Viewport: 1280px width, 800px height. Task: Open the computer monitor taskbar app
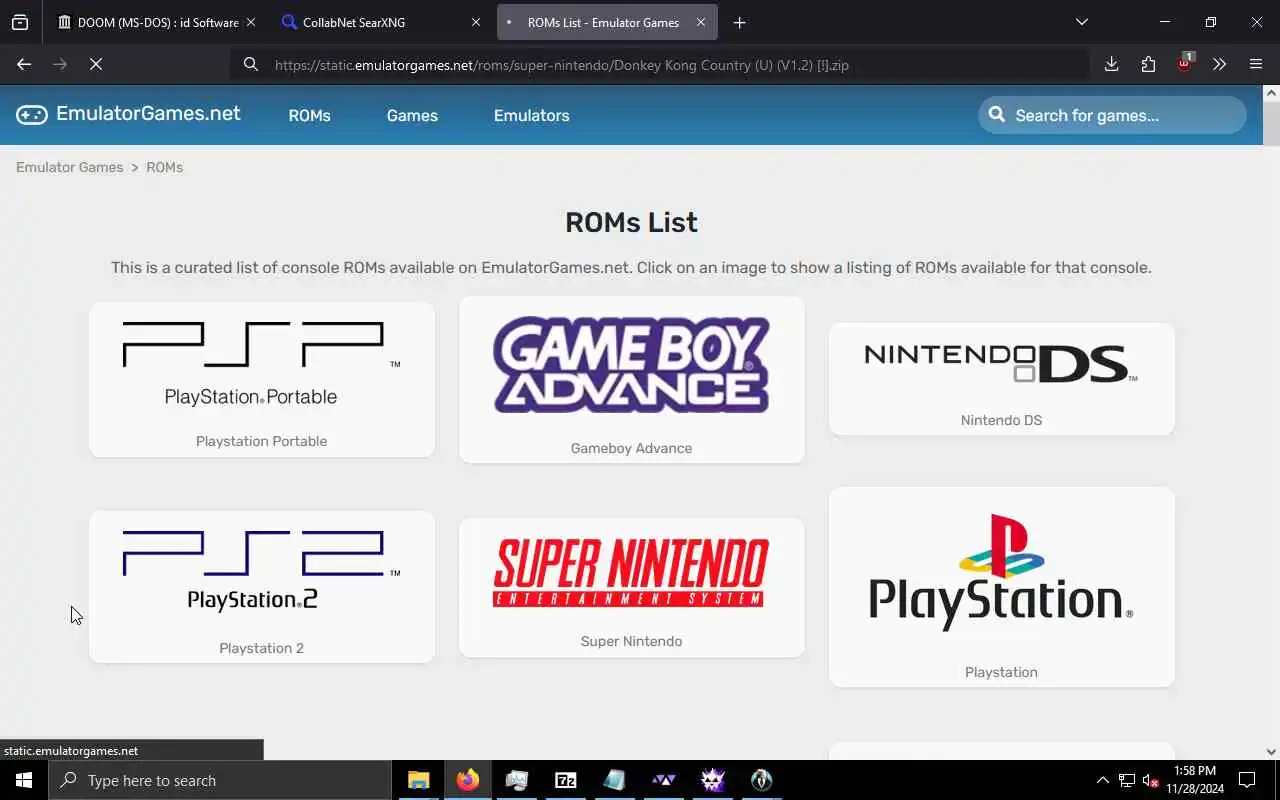516,780
